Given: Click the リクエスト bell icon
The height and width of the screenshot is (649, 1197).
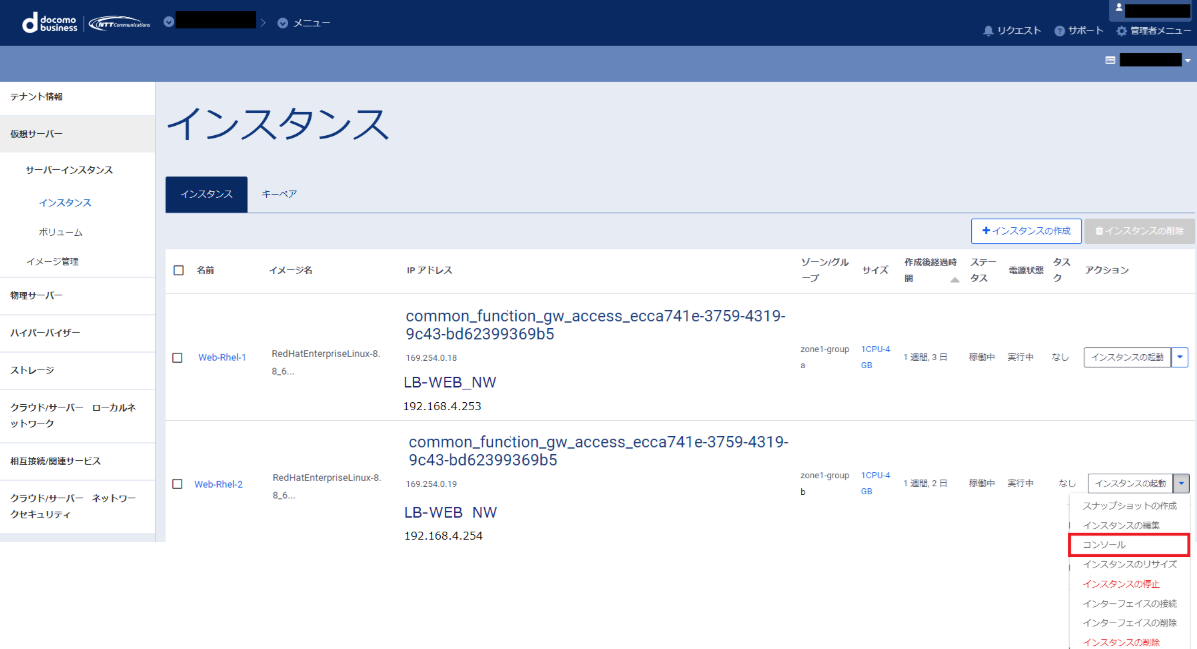Looking at the screenshot, I should tap(988, 31).
